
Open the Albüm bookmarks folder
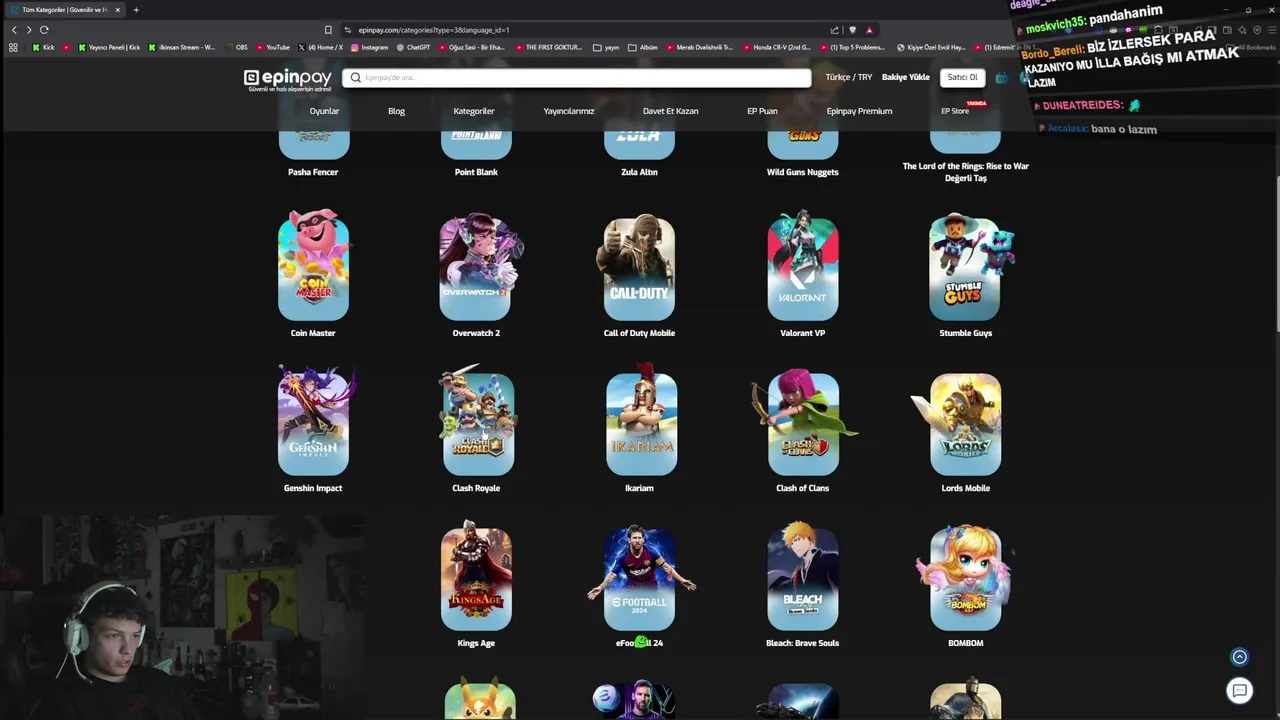click(643, 47)
